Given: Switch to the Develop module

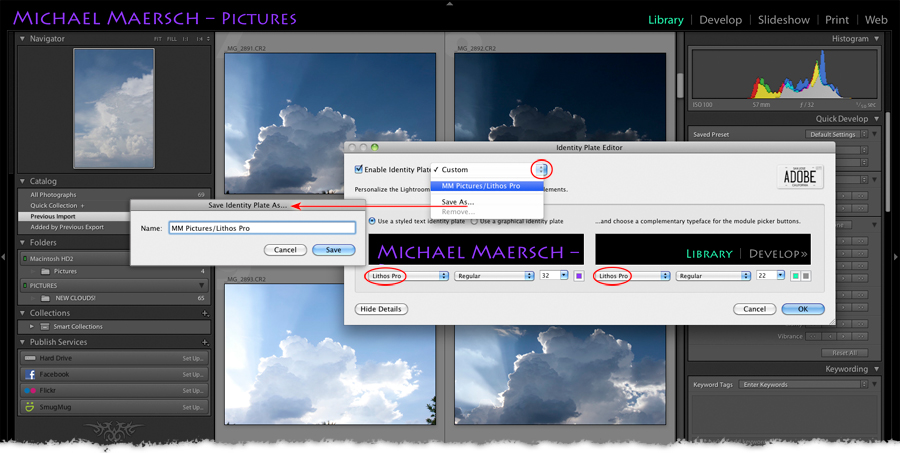Looking at the screenshot, I should (720, 20).
